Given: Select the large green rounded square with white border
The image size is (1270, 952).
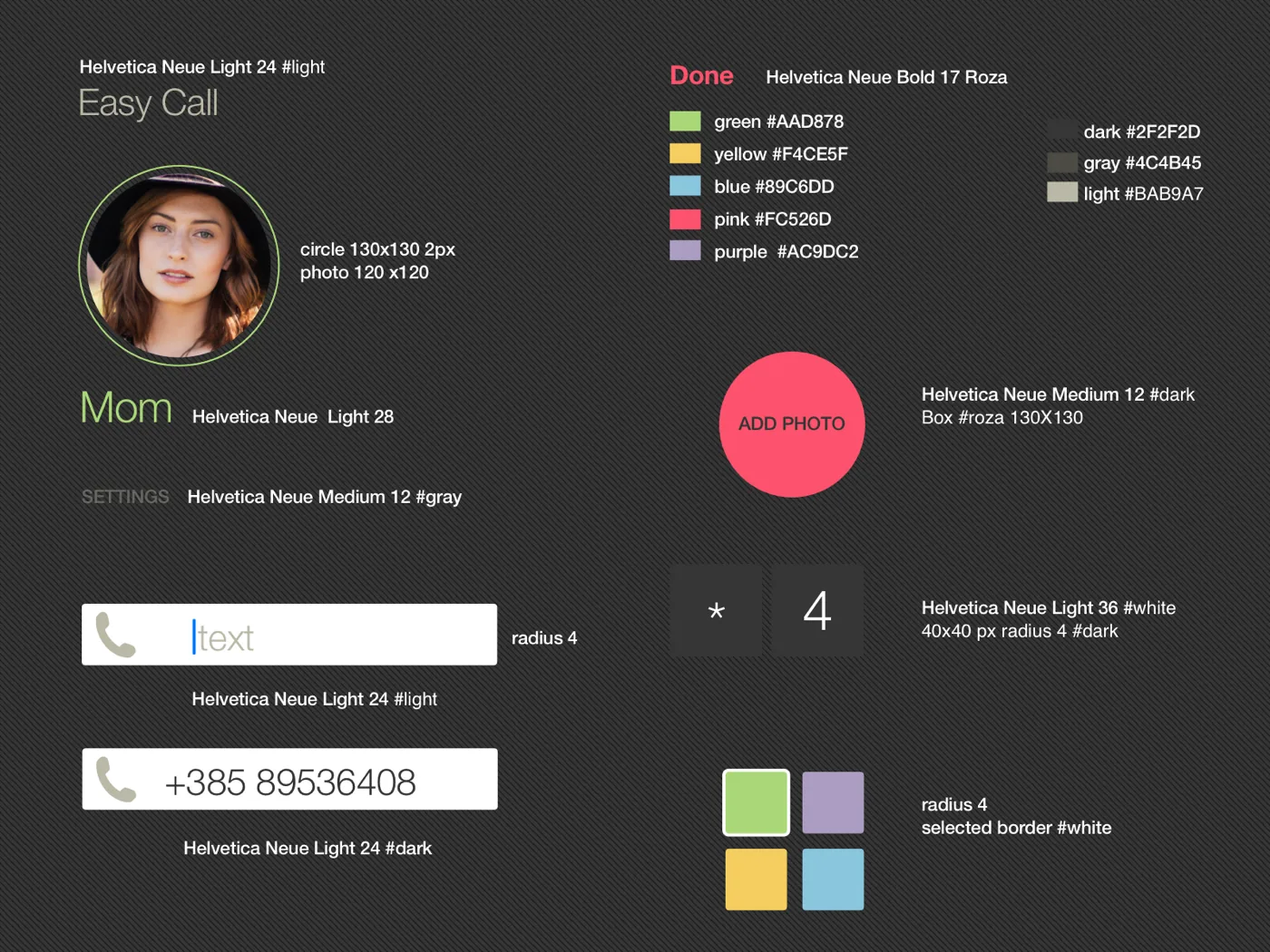Looking at the screenshot, I should (756, 802).
